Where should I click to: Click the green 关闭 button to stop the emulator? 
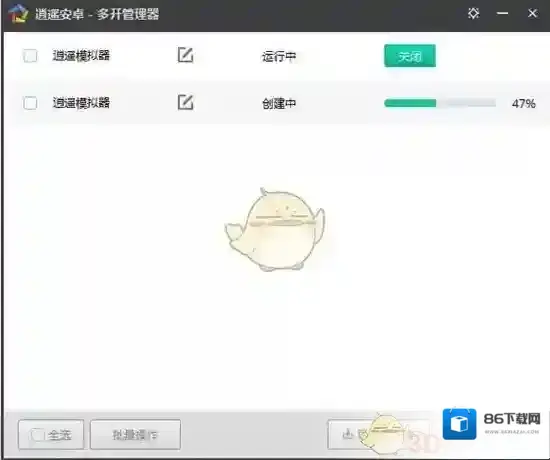(410, 56)
